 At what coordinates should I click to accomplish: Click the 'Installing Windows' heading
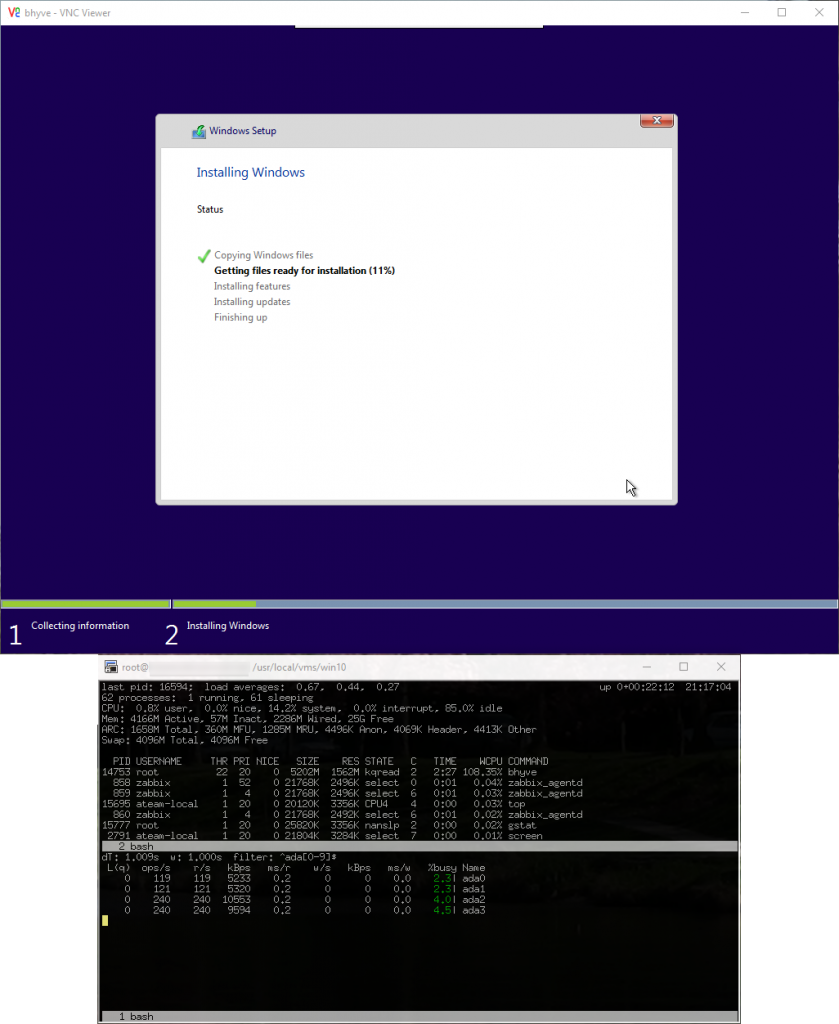tap(251, 172)
